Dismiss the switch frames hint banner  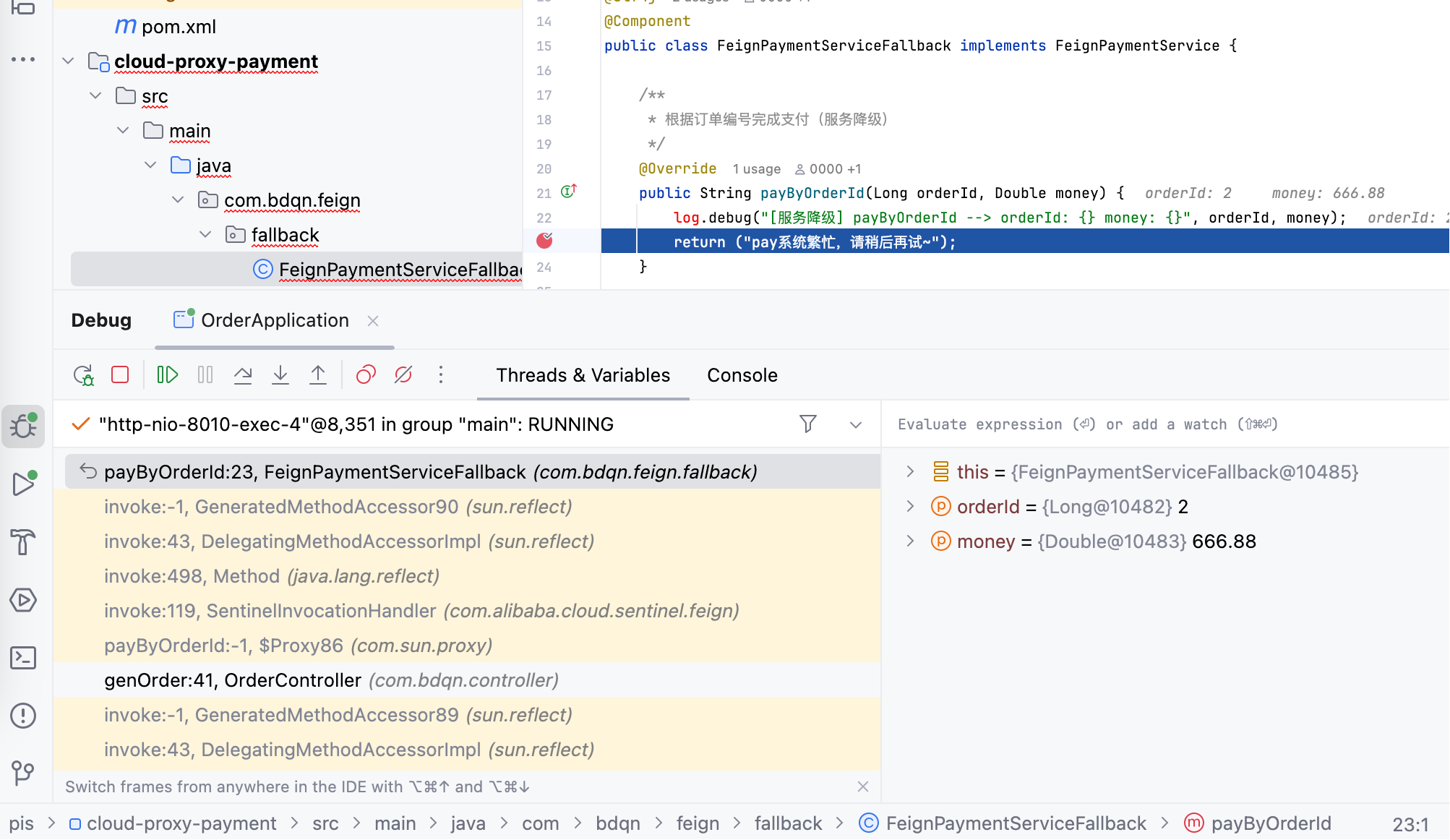point(863,787)
